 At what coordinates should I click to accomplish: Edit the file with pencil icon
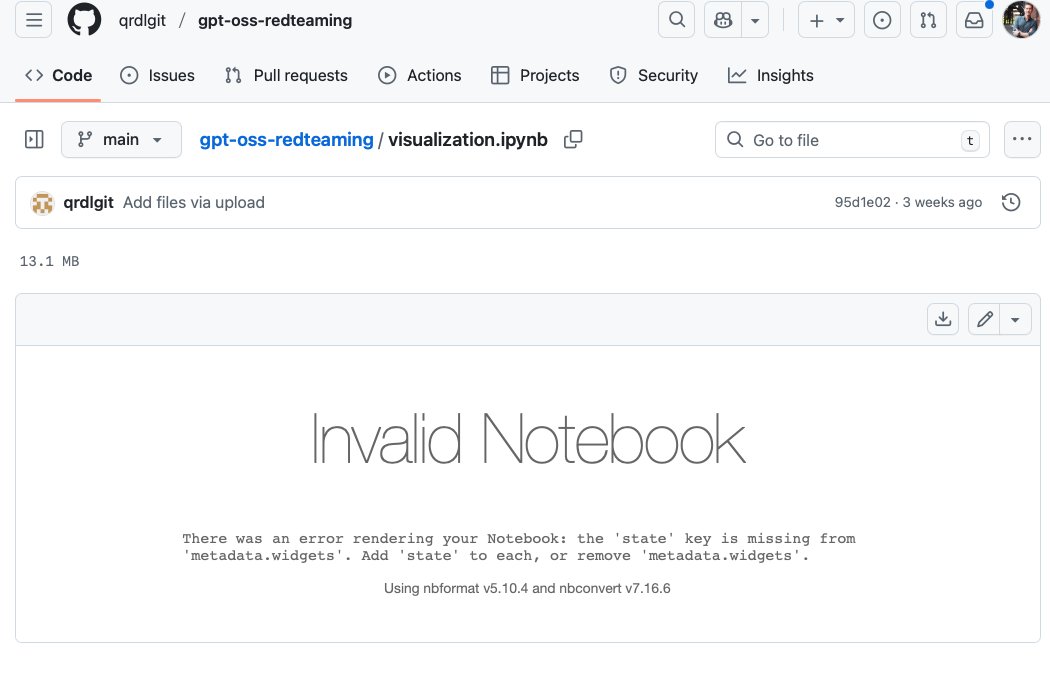pos(985,319)
